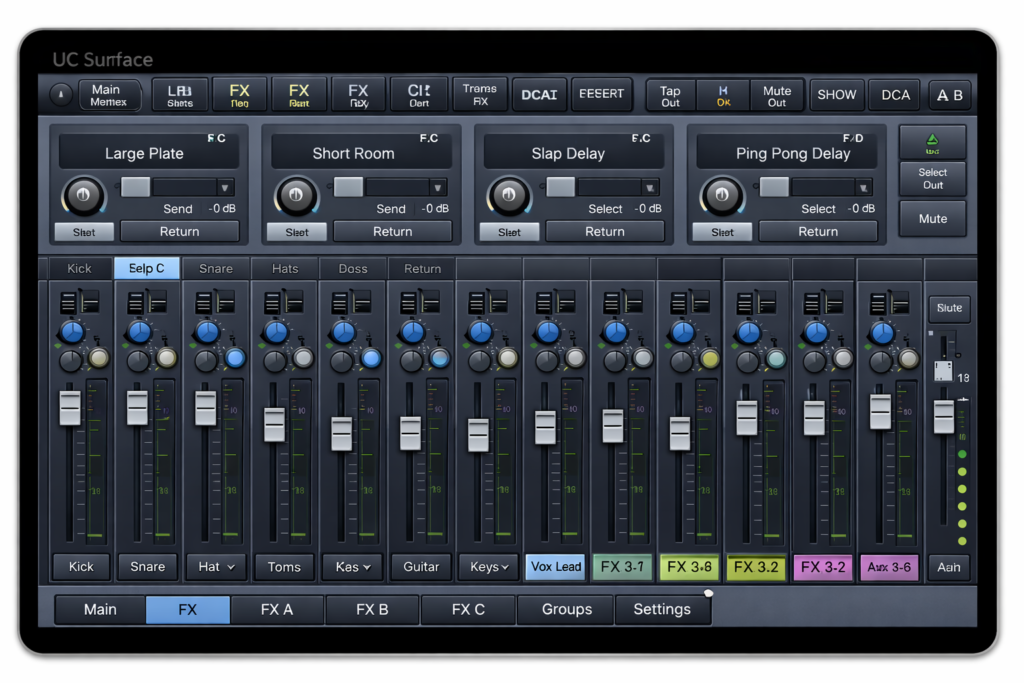Click the green Select Out arrow icon
This screenshot has height=683, width=1024.
(x=932, y=141)
